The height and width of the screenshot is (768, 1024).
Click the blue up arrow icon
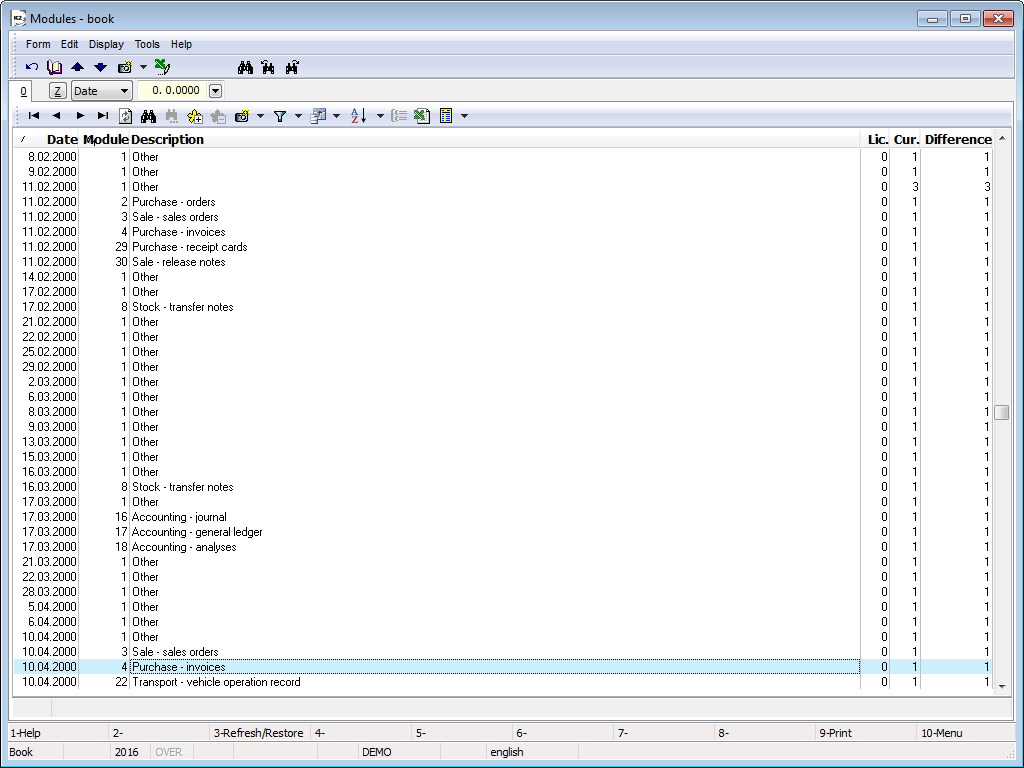(x=77, y=67)
